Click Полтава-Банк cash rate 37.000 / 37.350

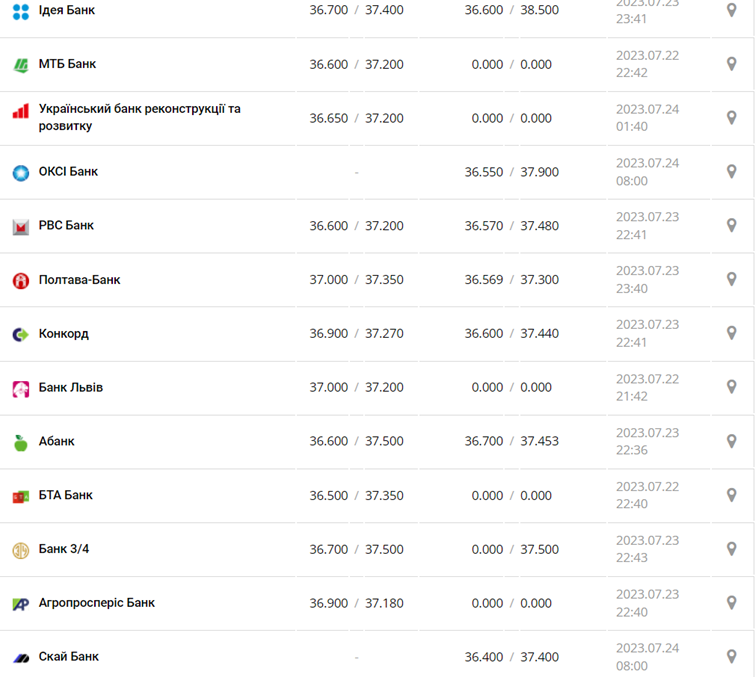coord(356,280)
